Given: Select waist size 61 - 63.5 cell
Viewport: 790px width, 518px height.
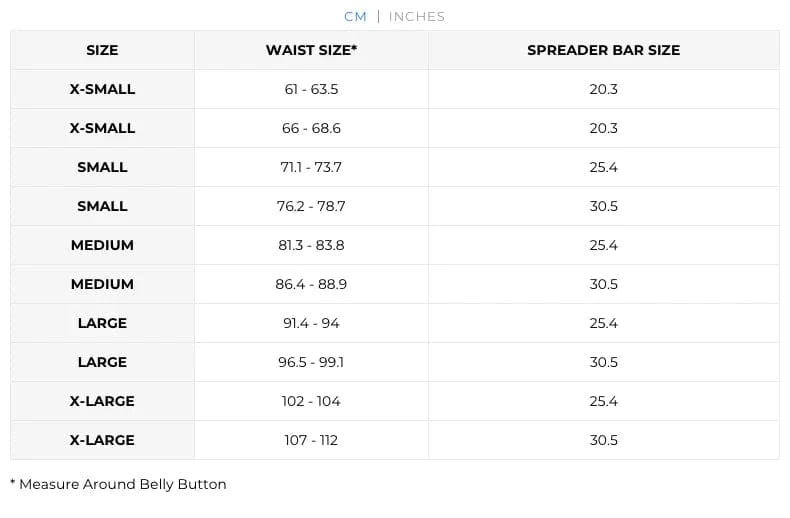Looking at the screenshot, I should (x=311, y=89).
